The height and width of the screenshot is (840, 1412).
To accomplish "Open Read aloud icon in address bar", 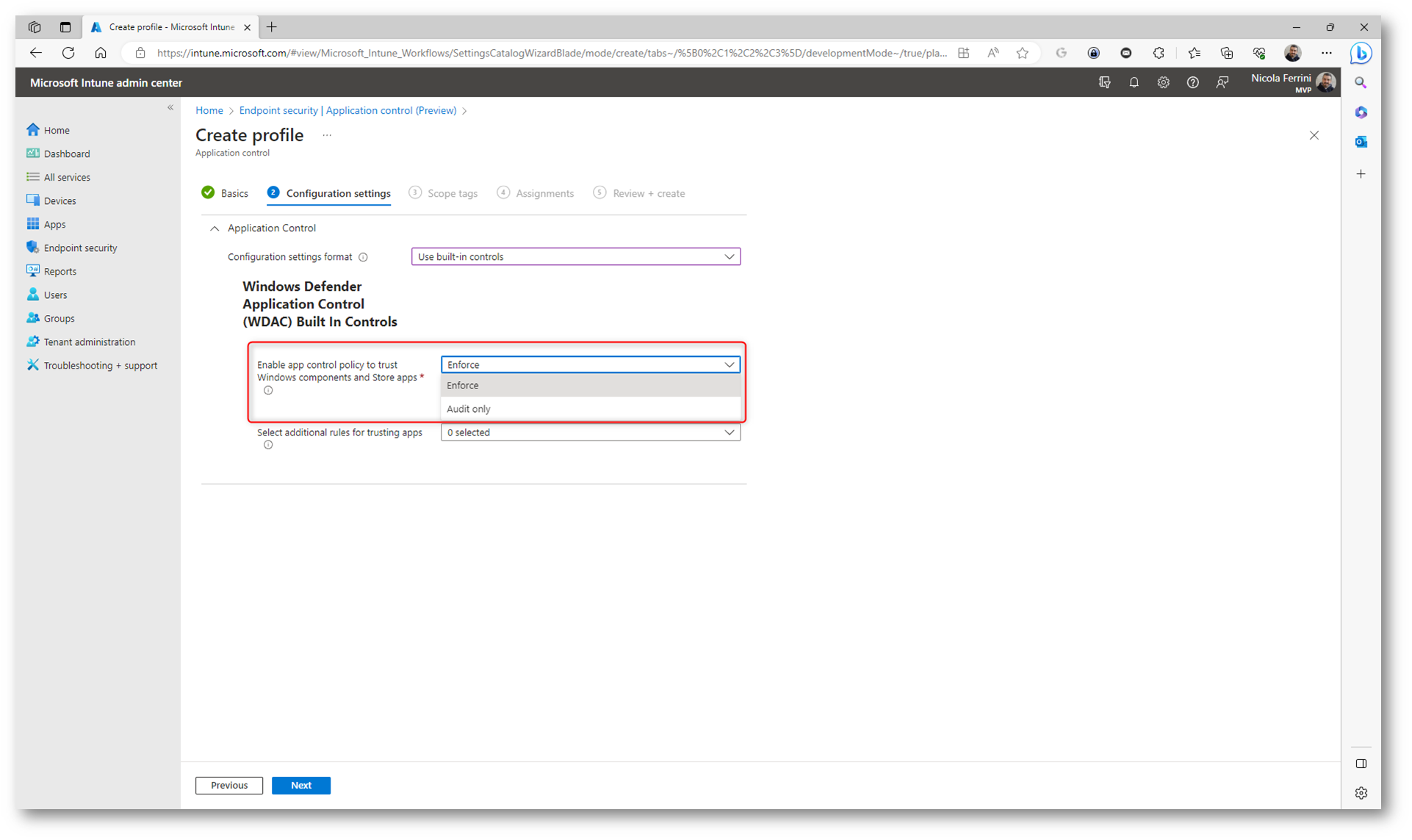I will (993, 53).
